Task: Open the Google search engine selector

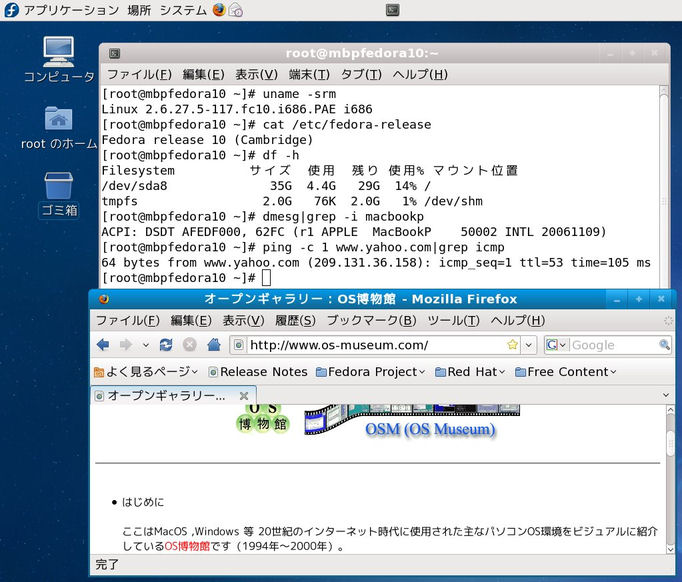Action: coord(556,345)
